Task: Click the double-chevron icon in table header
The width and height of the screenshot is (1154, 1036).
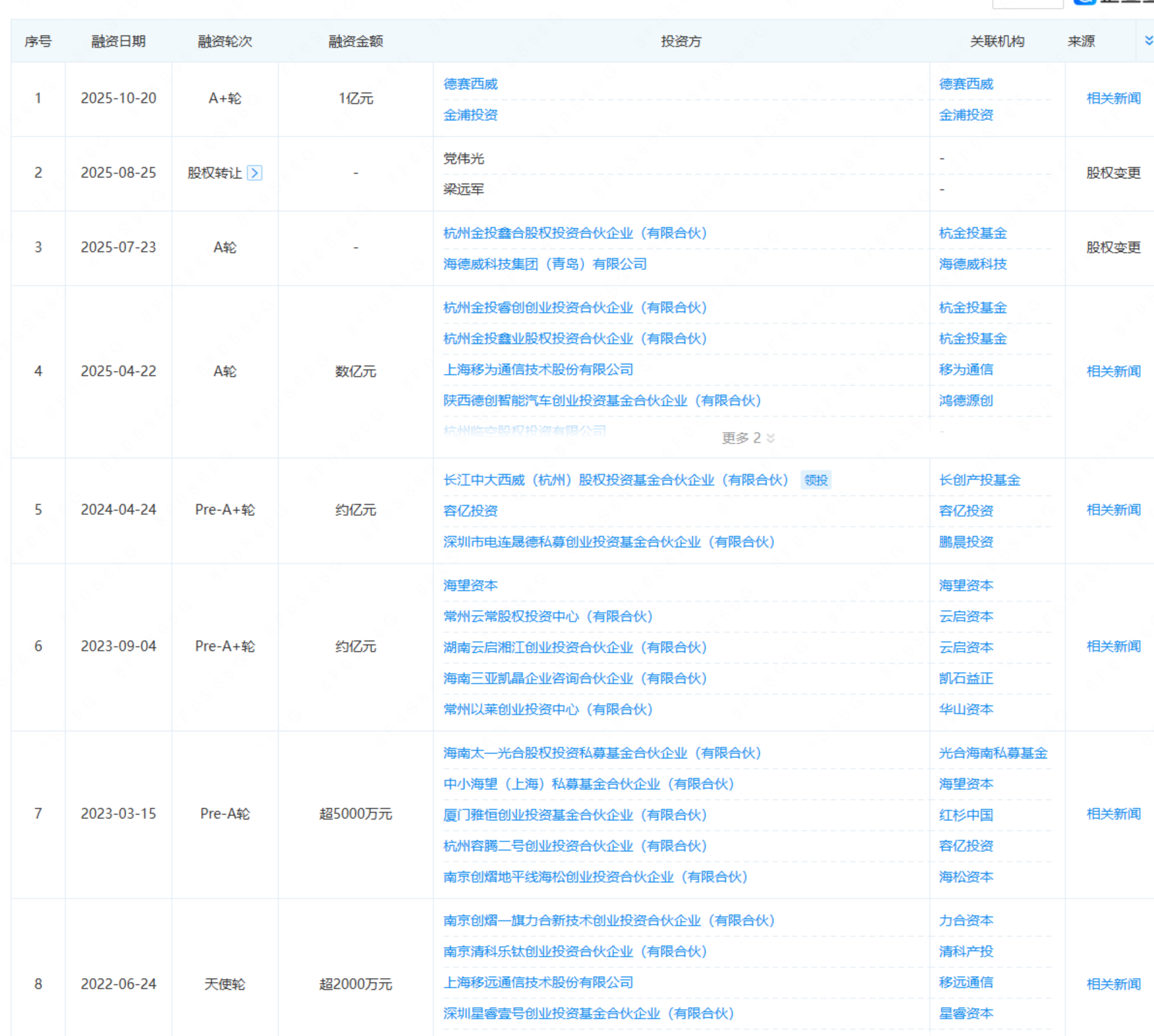Action: pyautogui.click(x=1148, y=40)
